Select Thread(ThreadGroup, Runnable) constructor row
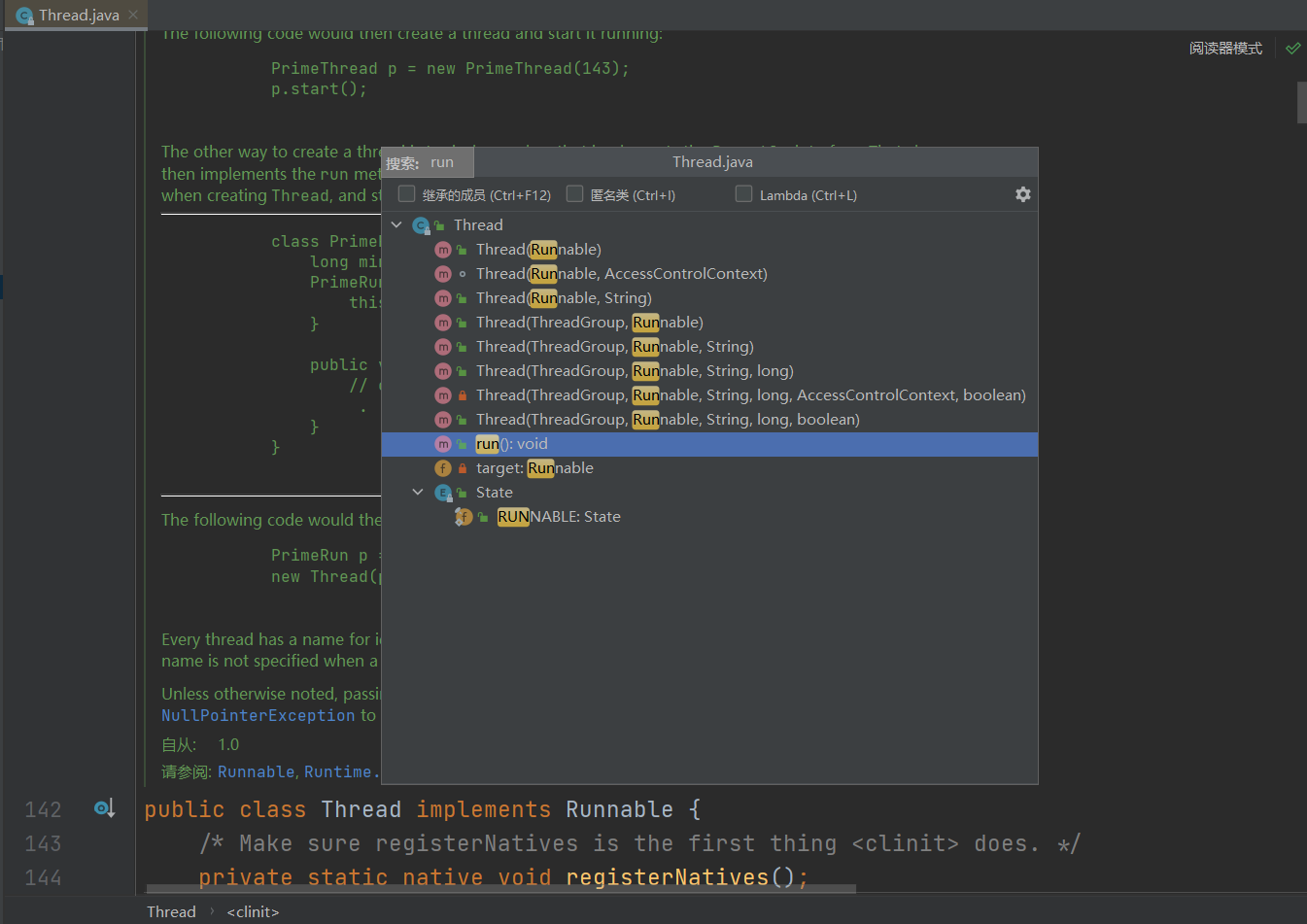This screenshot has height=924, width=1307. (709, 322)
